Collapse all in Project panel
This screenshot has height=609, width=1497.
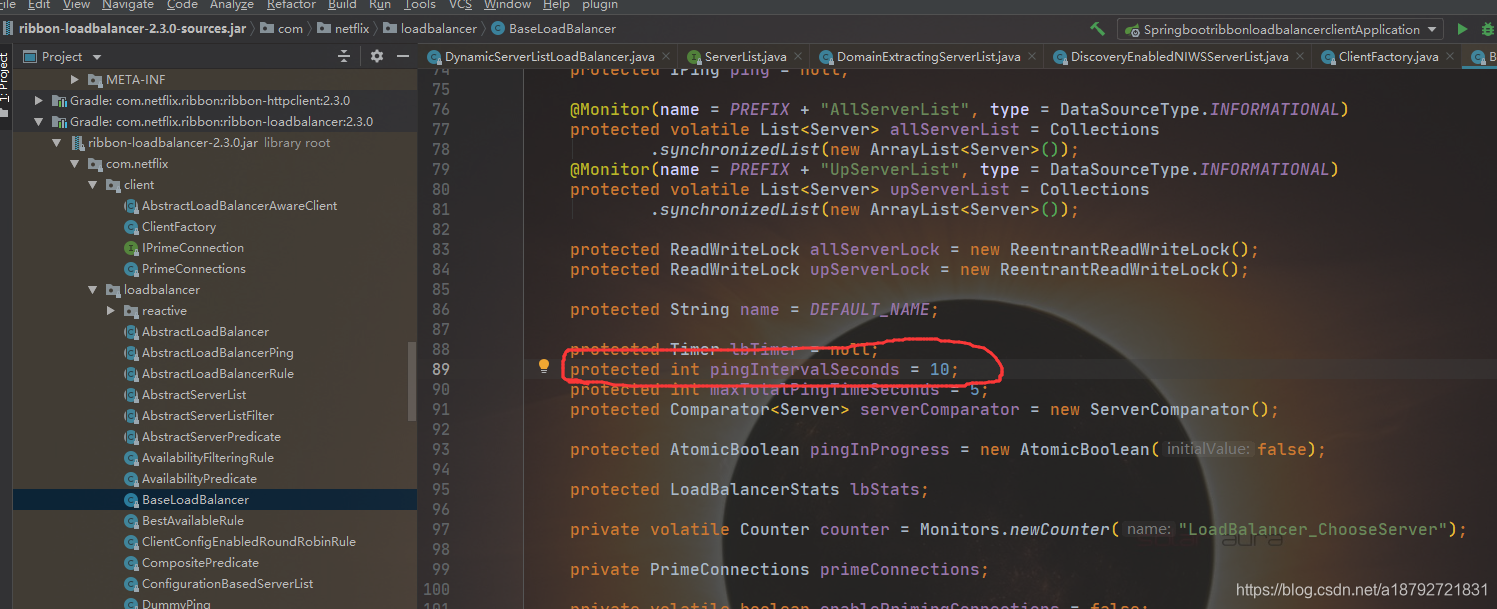(345, 57)
